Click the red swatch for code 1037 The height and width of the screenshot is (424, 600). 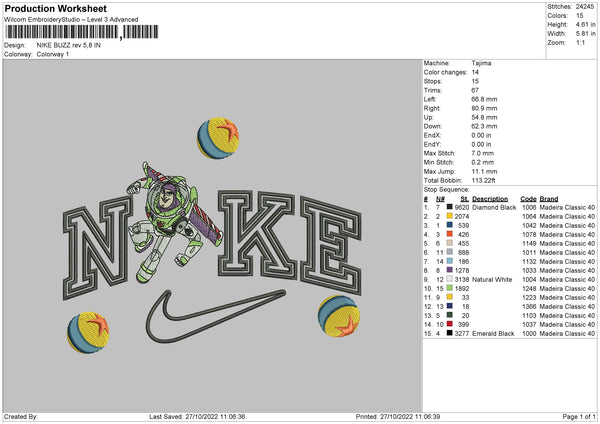click(450, 324)
